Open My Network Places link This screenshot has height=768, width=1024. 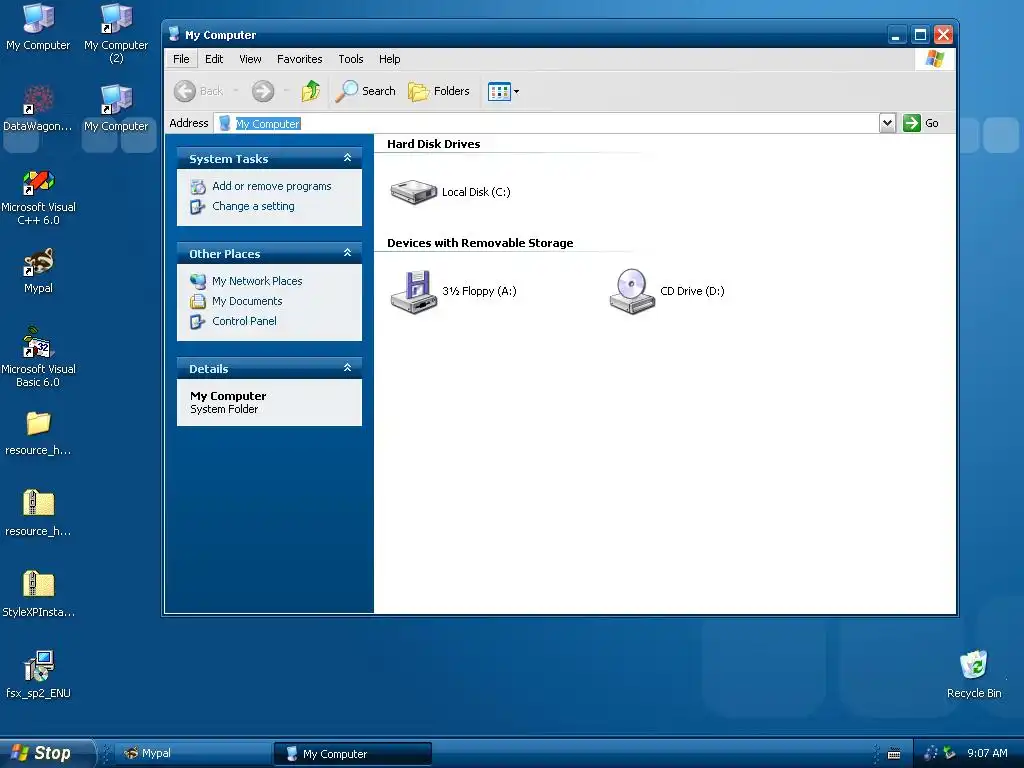(257, 281)
